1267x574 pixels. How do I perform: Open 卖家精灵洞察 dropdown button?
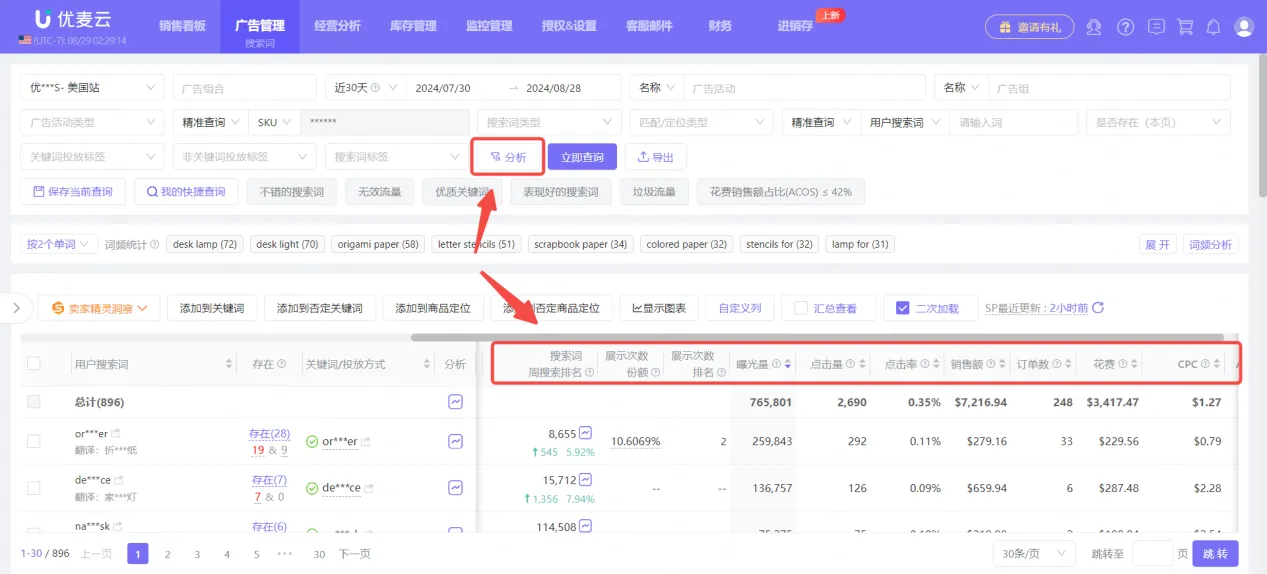[99, 308]
